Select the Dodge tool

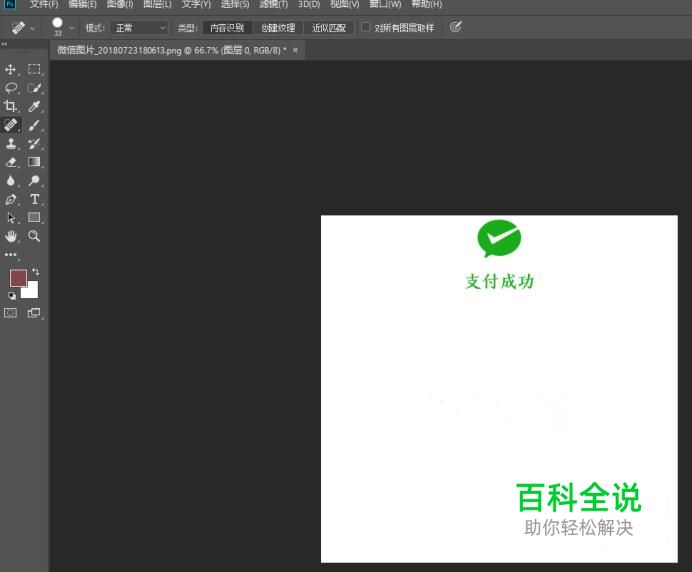[34, 181]
